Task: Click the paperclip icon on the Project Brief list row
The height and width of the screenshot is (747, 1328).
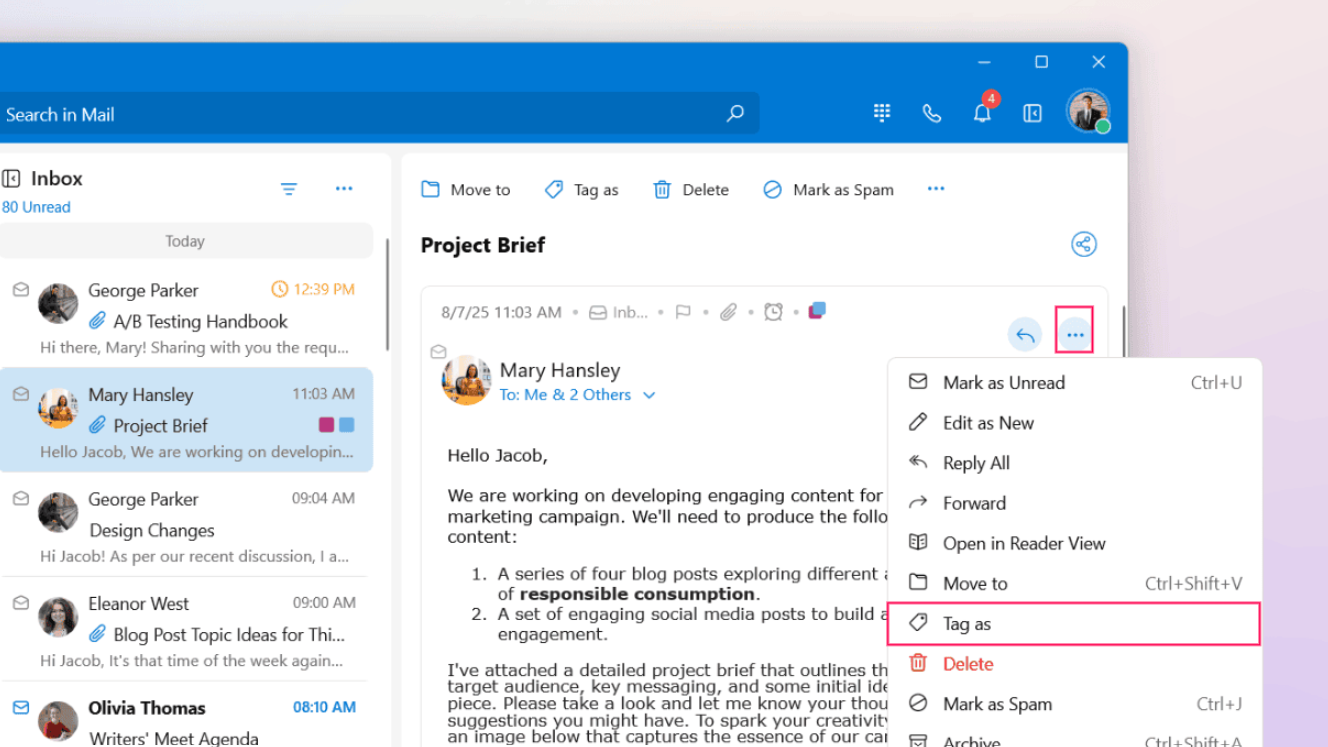Action: pos(97,425)
